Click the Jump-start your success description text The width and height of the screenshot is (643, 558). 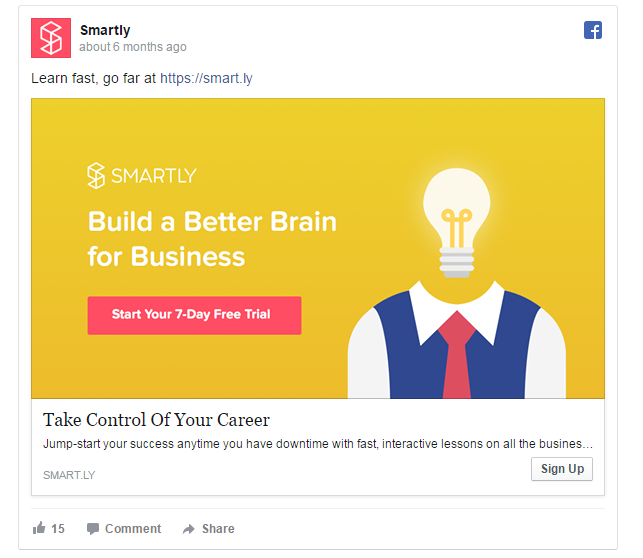(x=318, y=444)
